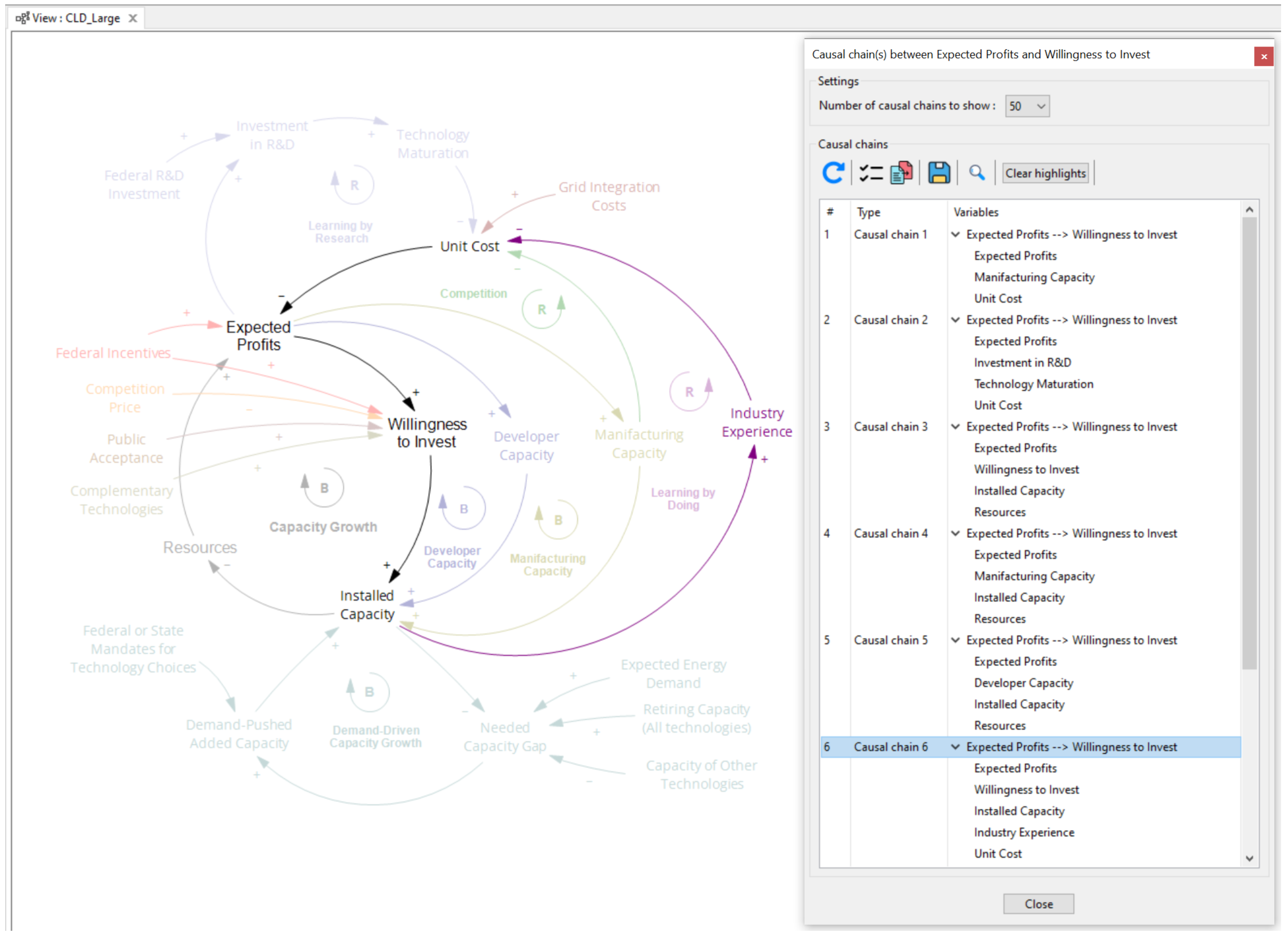Click the blue refresh causal chains icon
1288x936 pixels.
point(833,173)
